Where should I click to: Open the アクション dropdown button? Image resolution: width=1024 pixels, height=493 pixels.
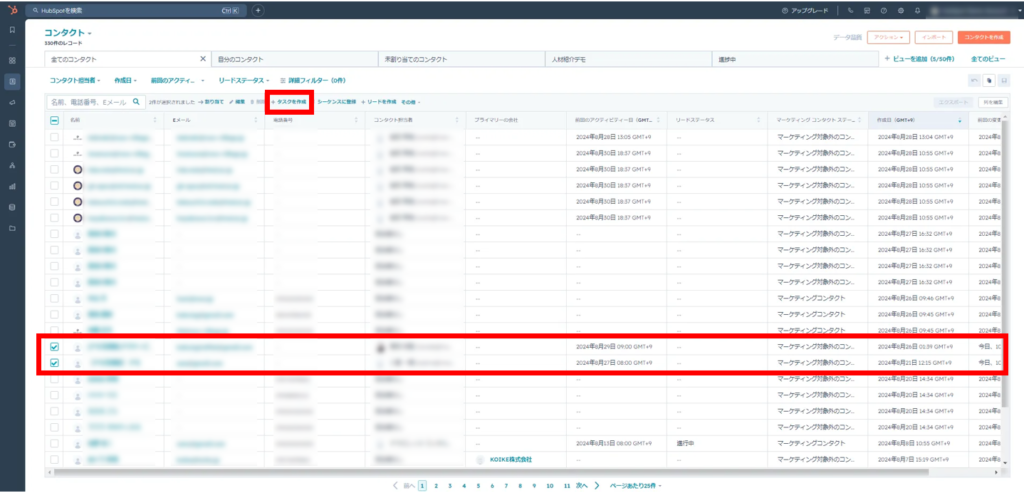[x=888, y=38]
